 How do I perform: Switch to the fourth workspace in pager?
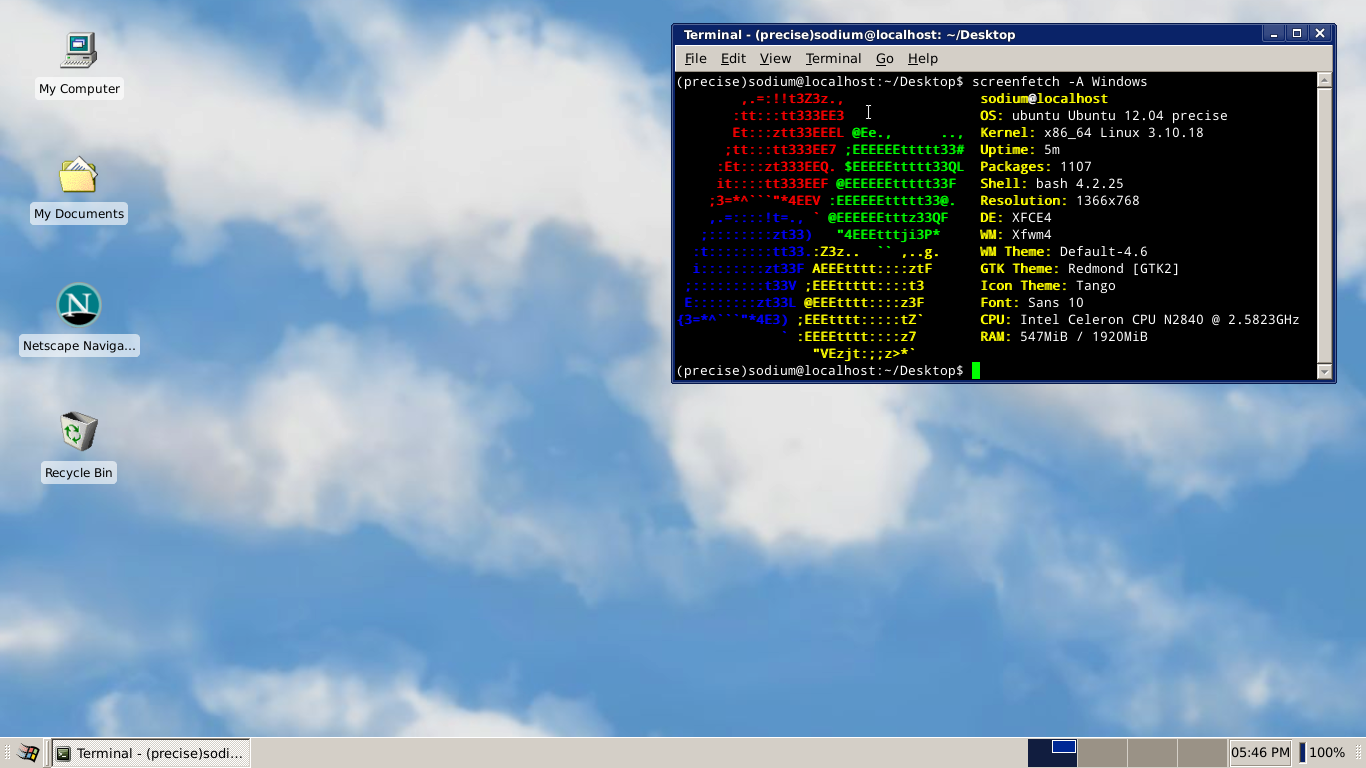1202,753
